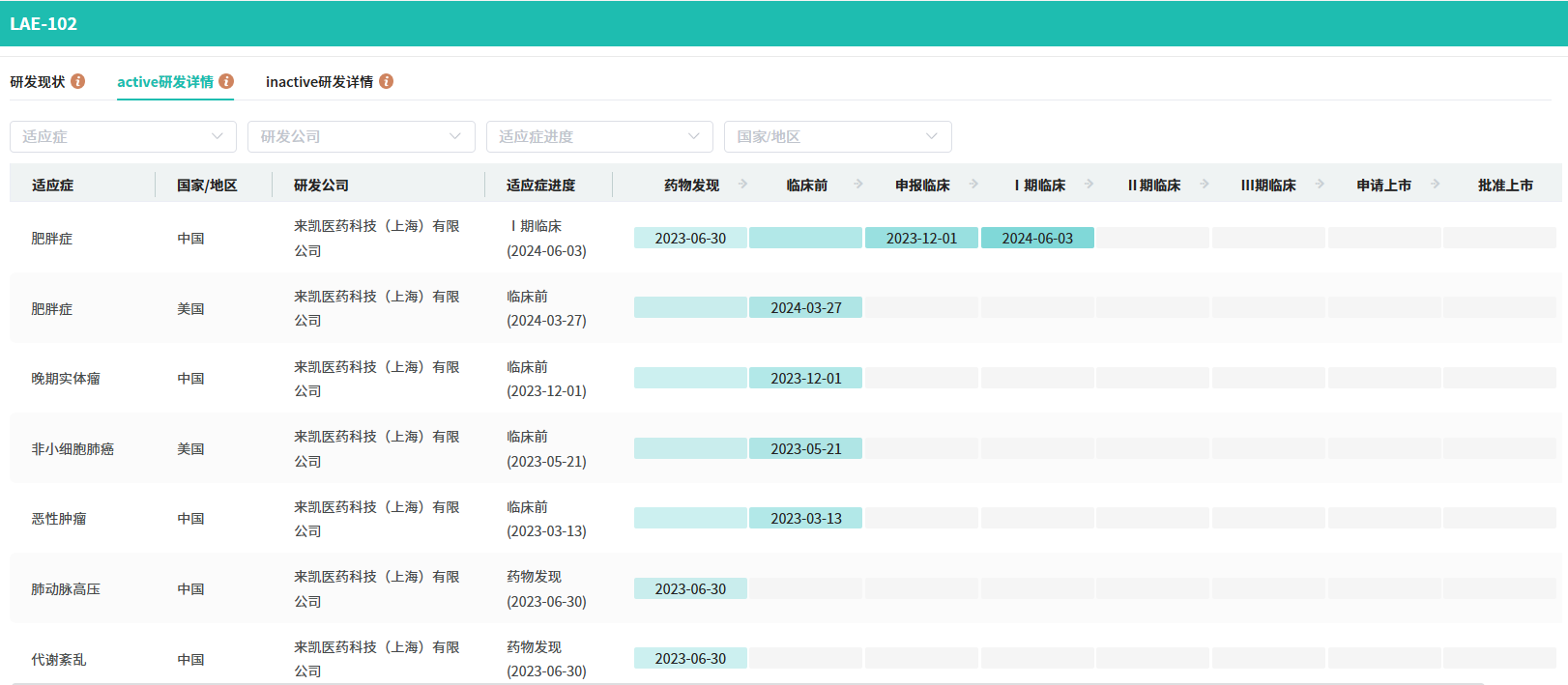Click info icon next to inactive研发详情
1568x685 pixels.
[x=387, y=81]
